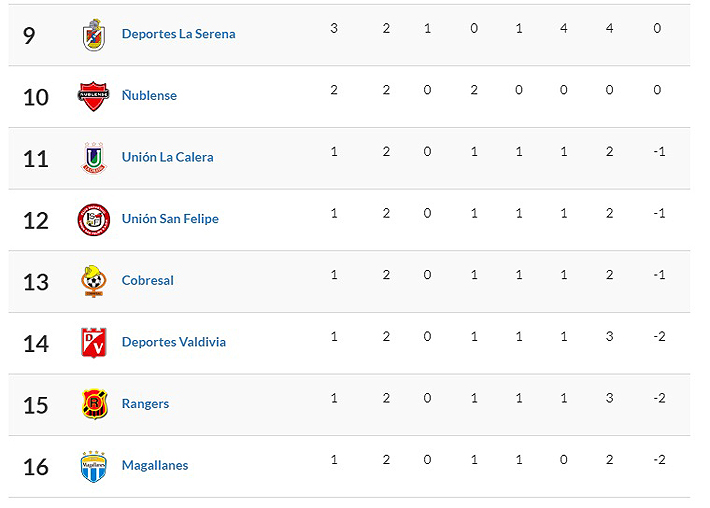This screenshot has height=508, width=710.
Task: Click the Unión San Felipe club crest
Action: (93, 219)
